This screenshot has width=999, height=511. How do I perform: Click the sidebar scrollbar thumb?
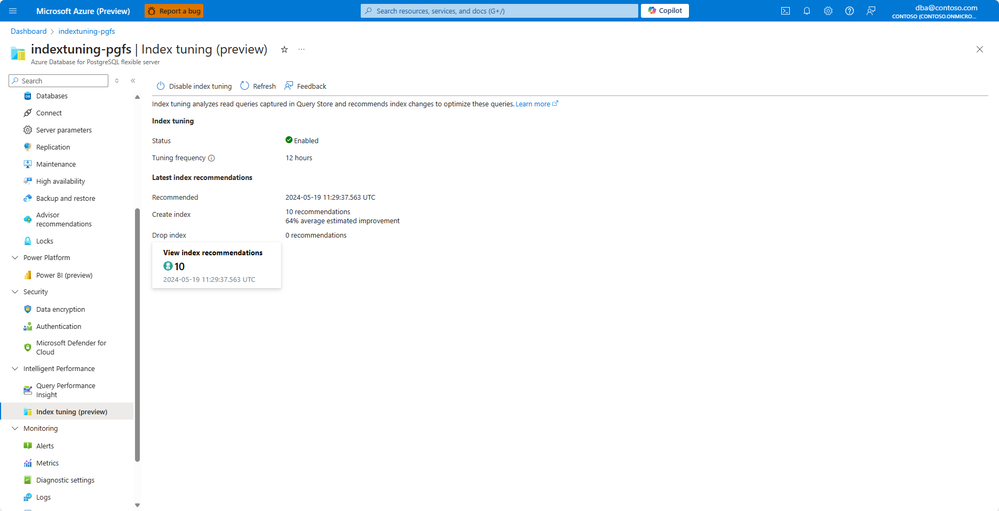pyautogui.click(x=137, y=335)
